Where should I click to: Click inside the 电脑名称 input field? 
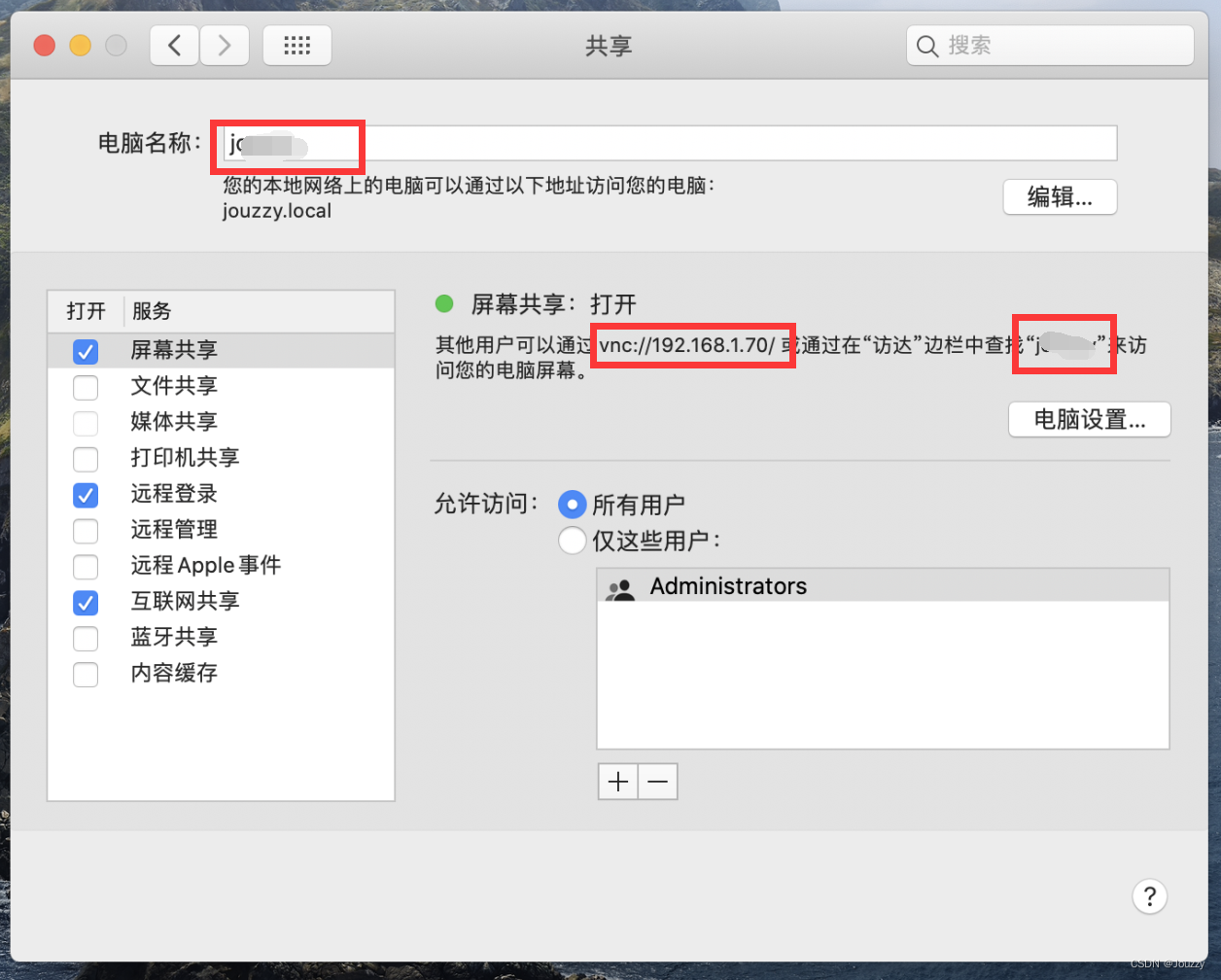[583, 143]
